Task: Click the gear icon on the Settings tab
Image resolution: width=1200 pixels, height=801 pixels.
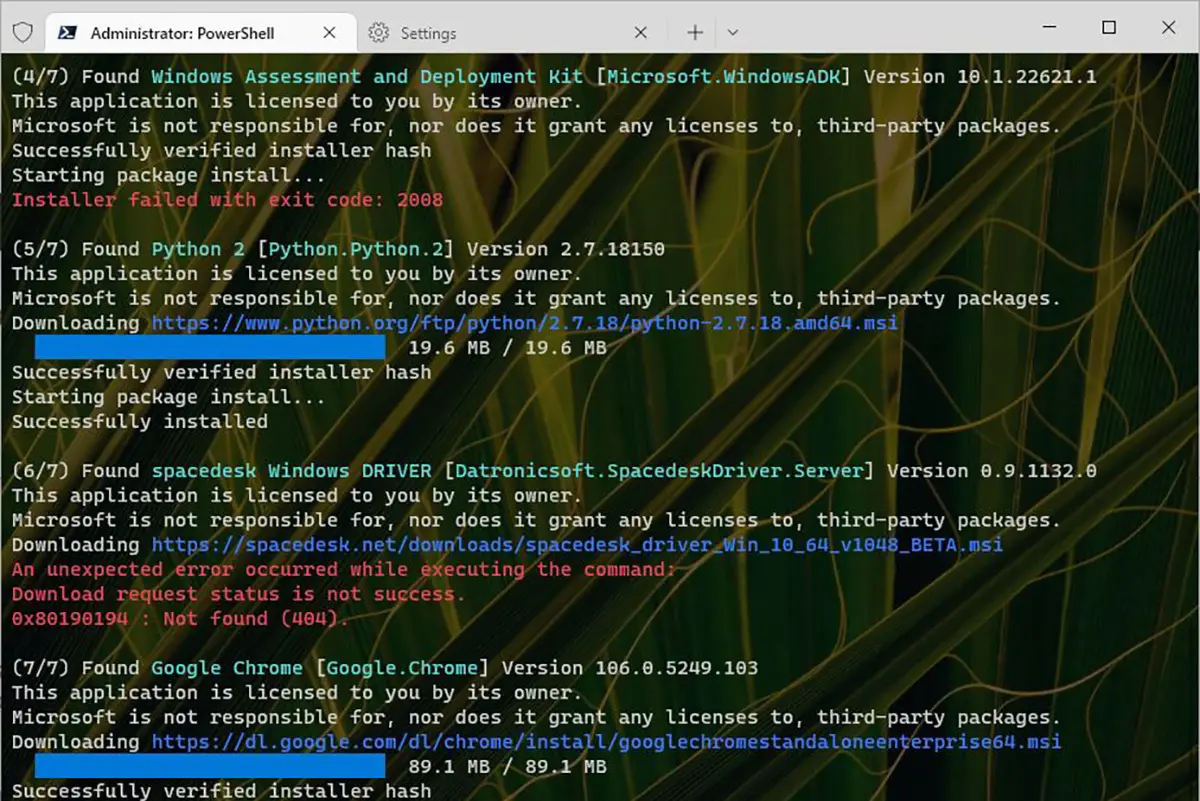Action: [378, 33]
